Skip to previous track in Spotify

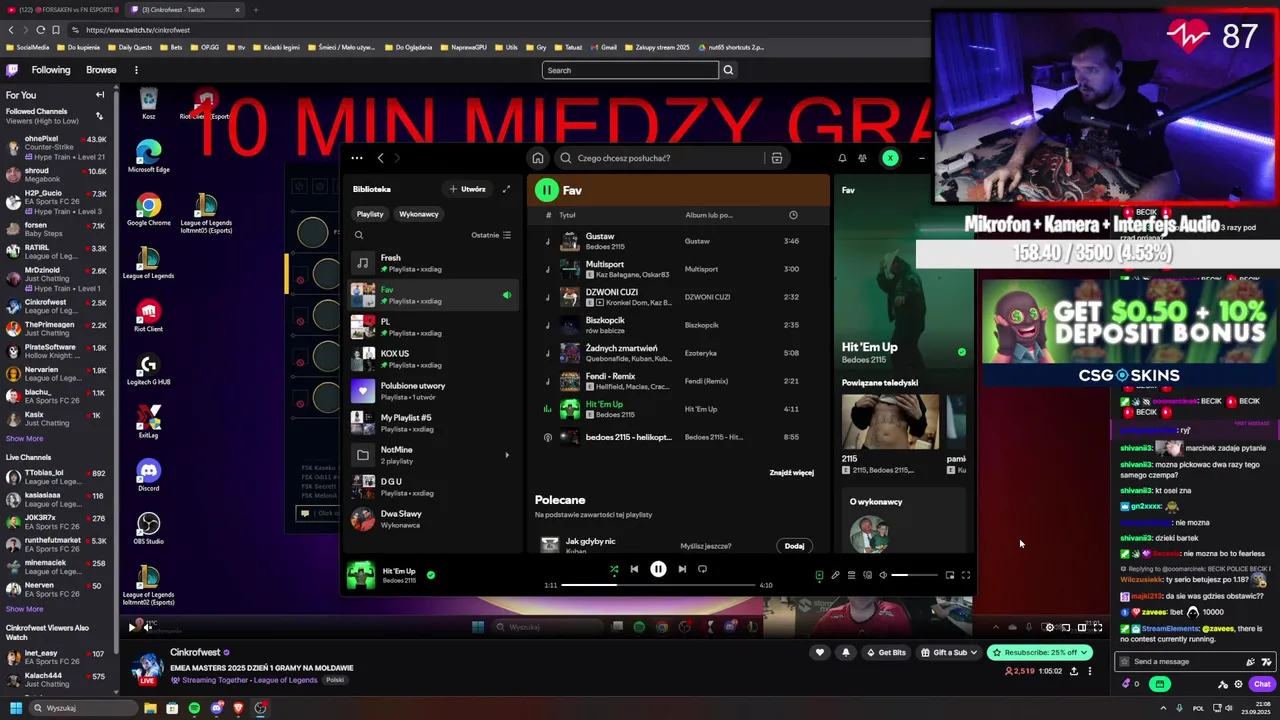coord(634,569)
